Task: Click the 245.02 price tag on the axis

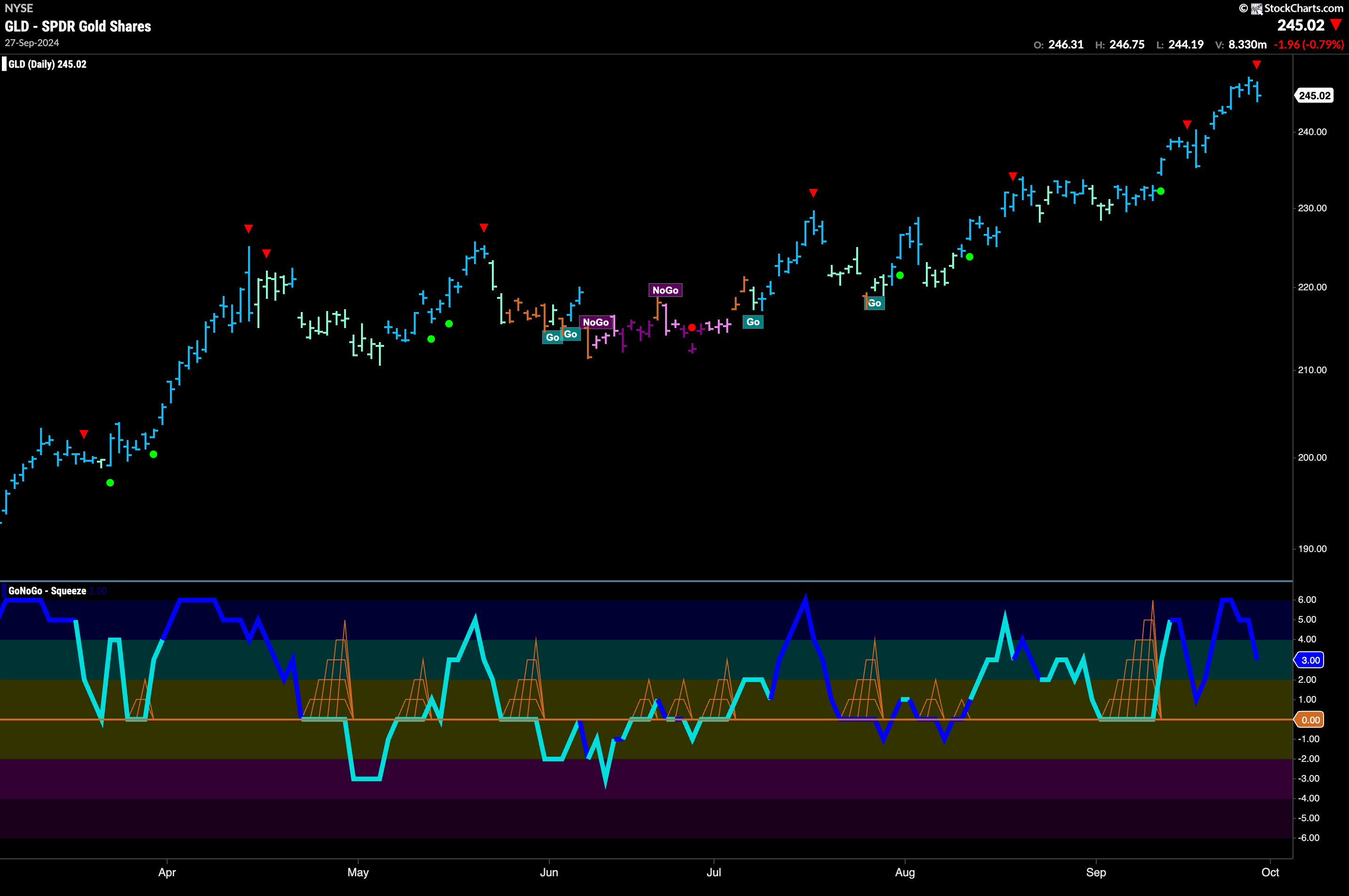Action: point(1314,96)
